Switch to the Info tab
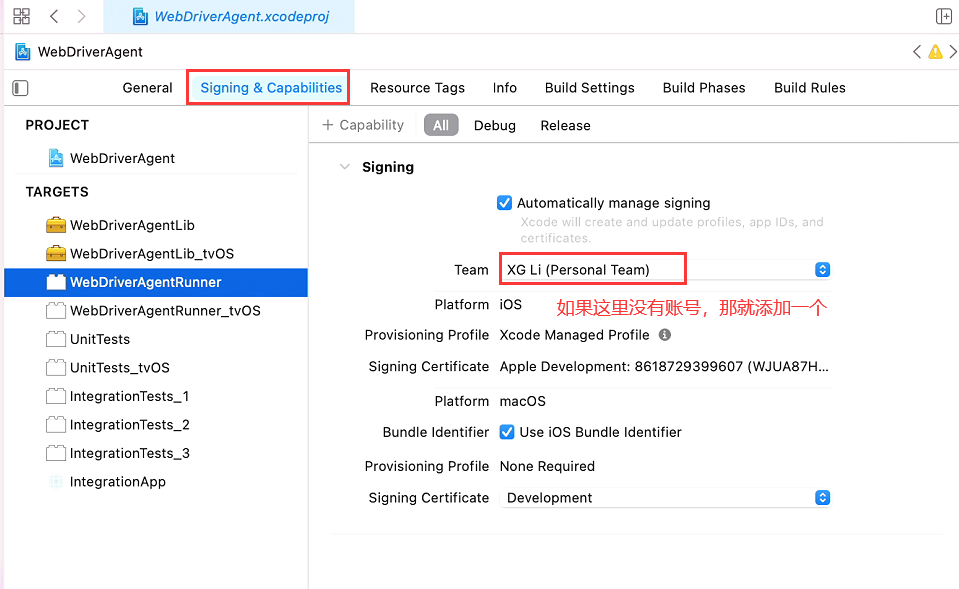The width and height of the screenshot is (959, 589). click(505, 87)
